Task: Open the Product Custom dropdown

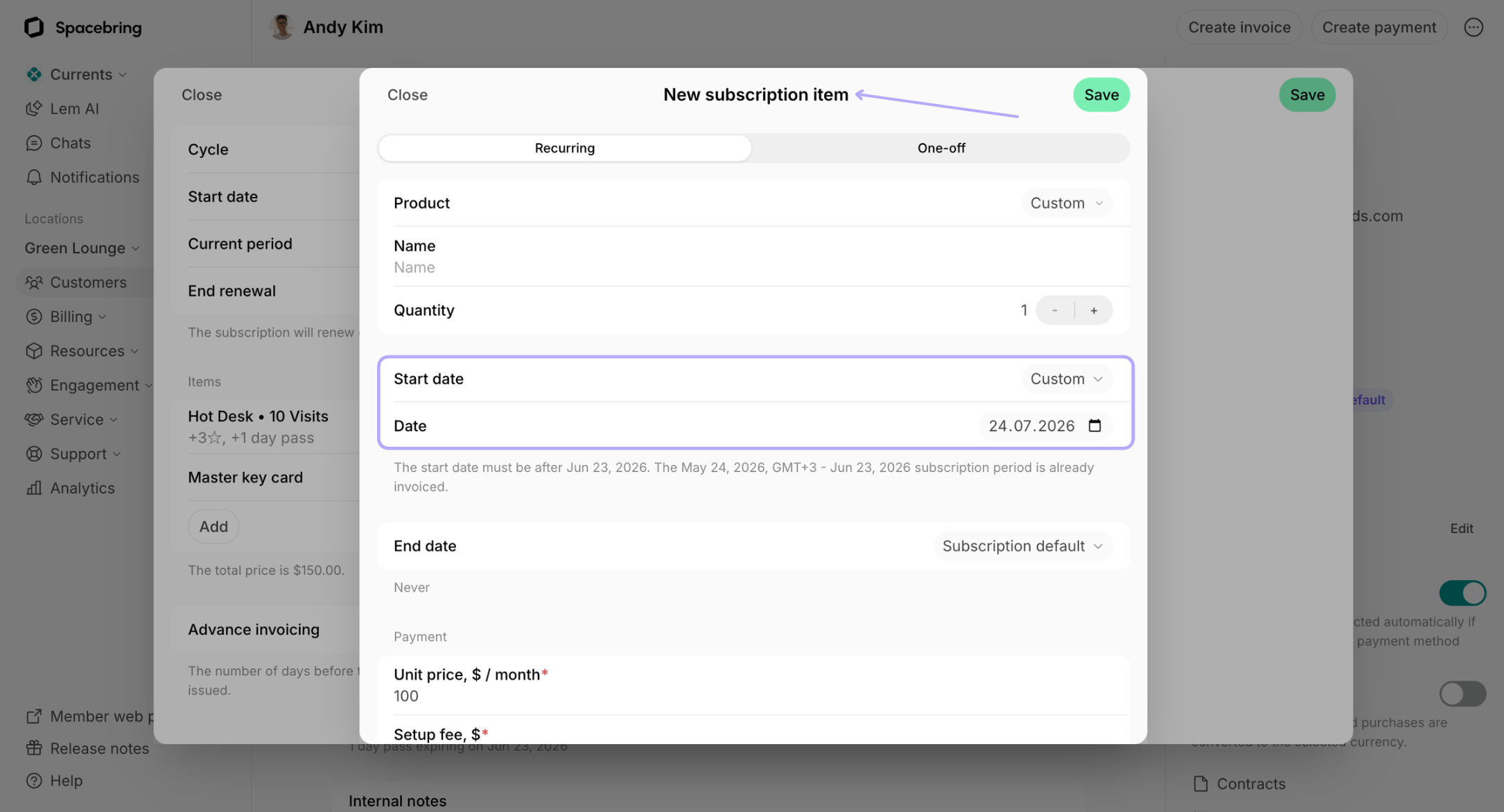Action: [x=1067, y=203]
